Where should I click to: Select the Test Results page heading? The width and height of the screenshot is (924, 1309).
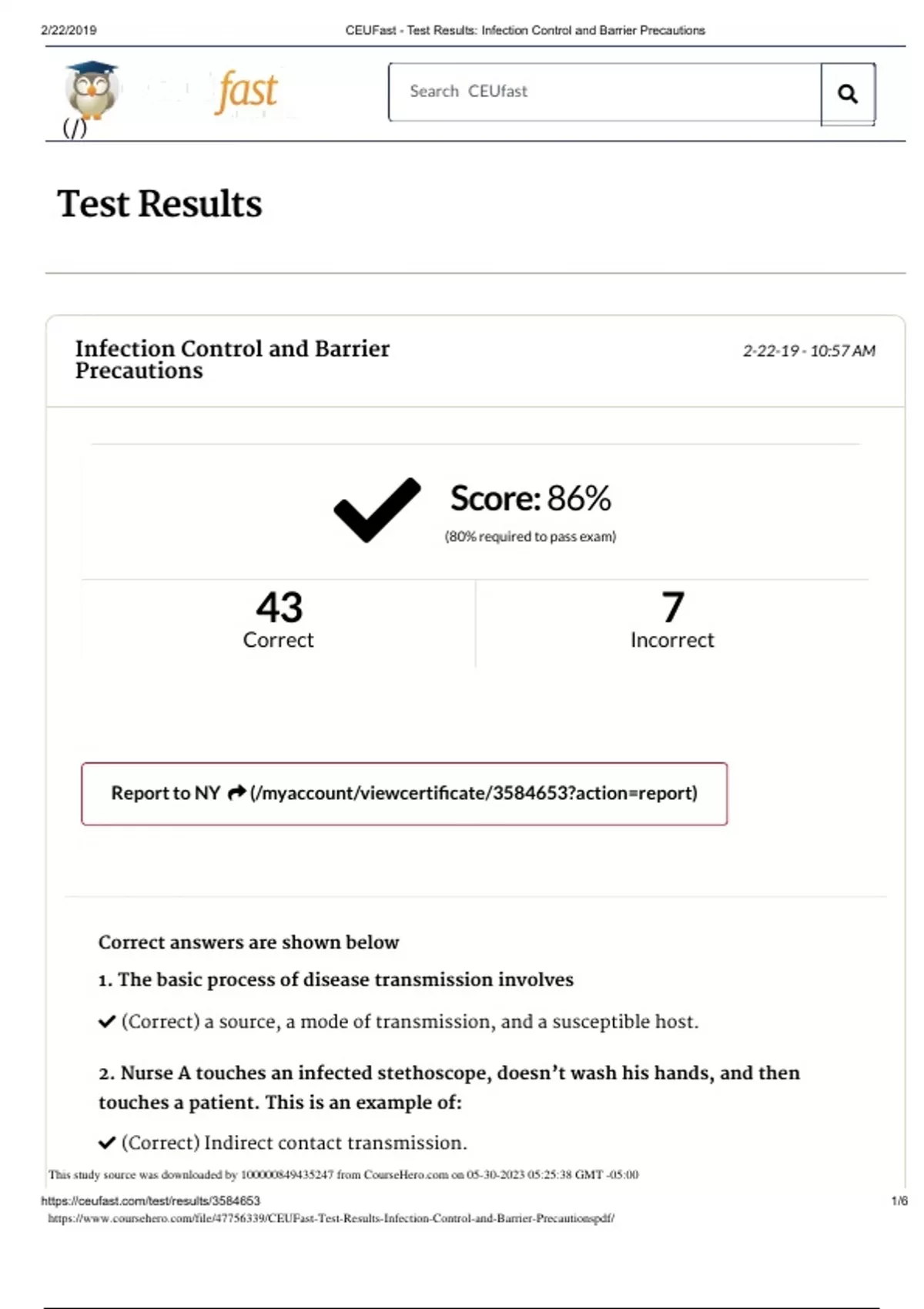[x=159, y=204]
